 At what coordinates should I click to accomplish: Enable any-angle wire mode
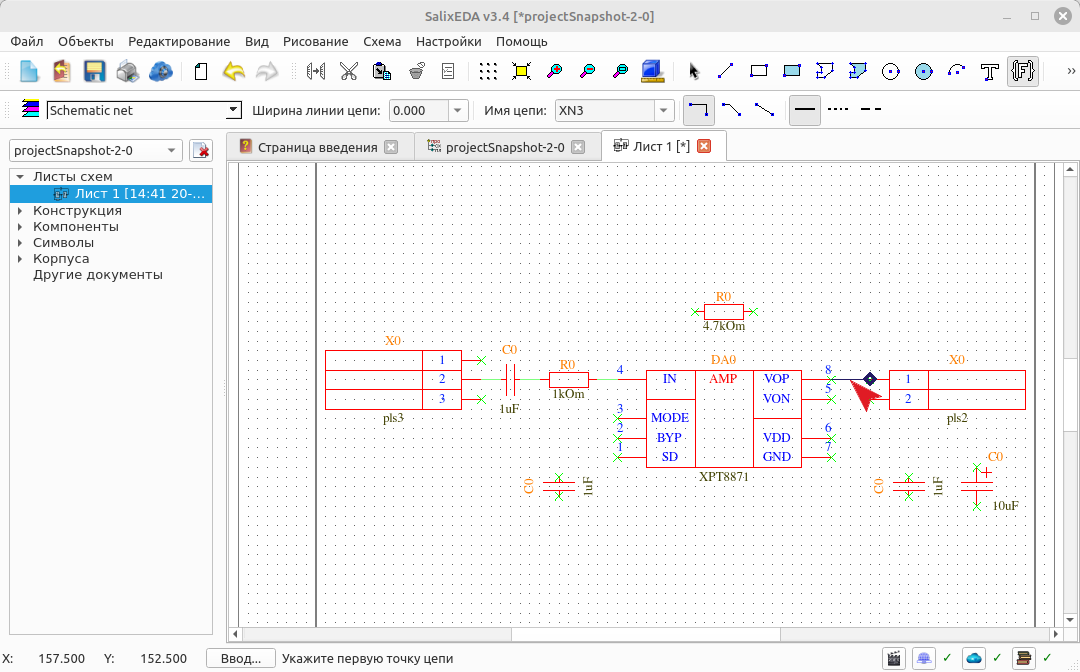click(x=765, y=109)
